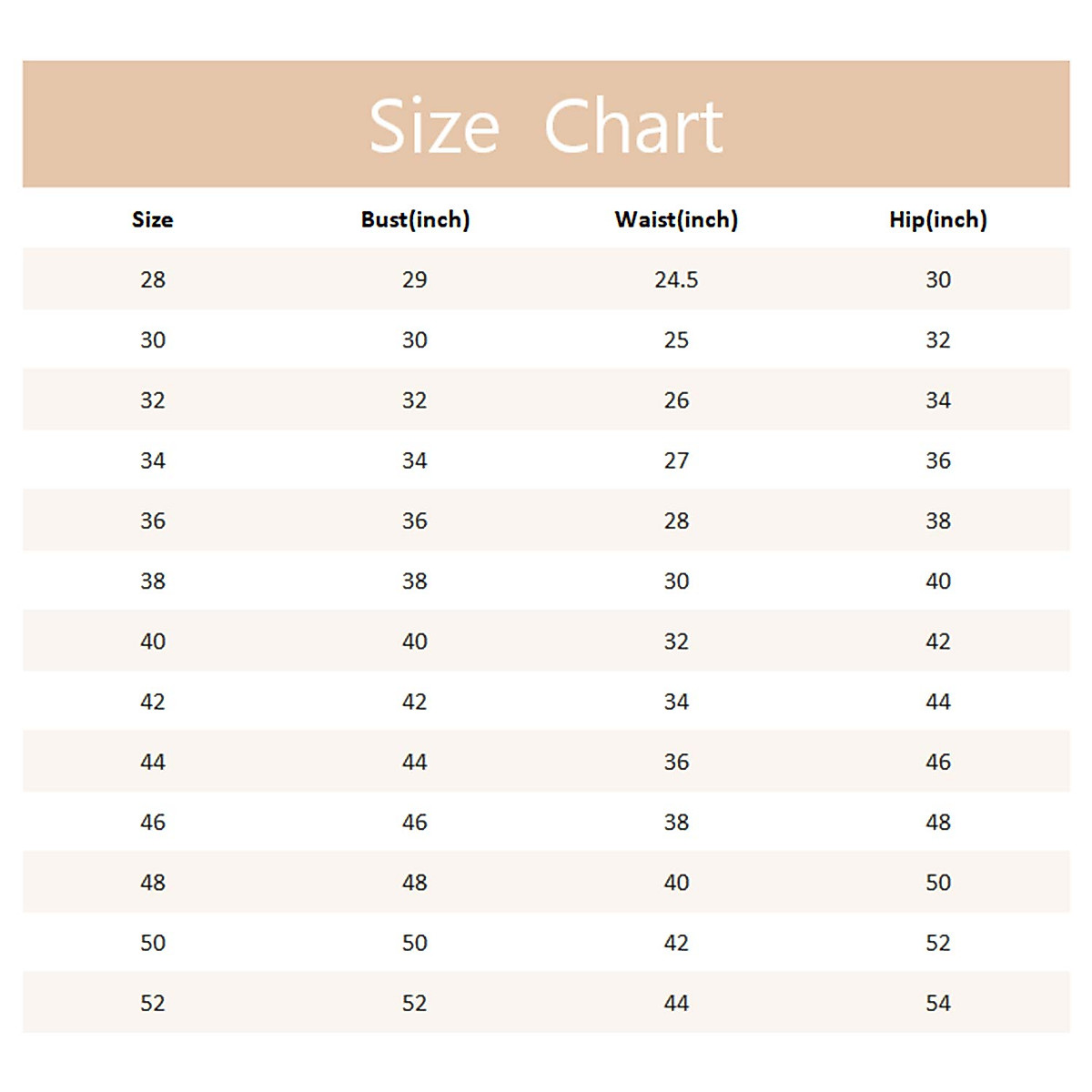The height and width of the screenshot is (1092, 1092).
Task: Click the Size column header
Action: pyautogui.click(x=152, y=219)
